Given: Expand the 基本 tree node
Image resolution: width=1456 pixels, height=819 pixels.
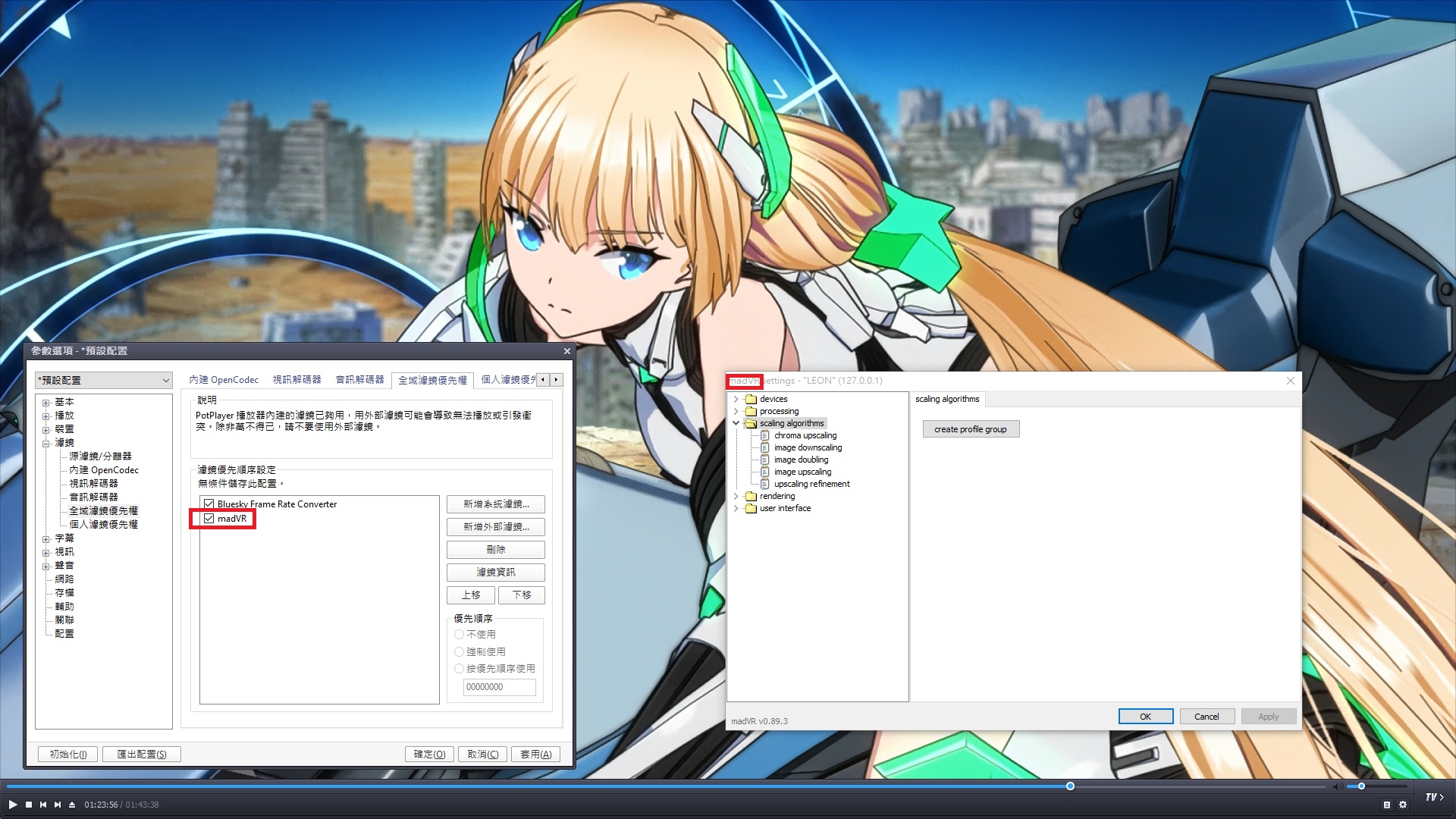Looking at the screenshot, I should [46, 403].
